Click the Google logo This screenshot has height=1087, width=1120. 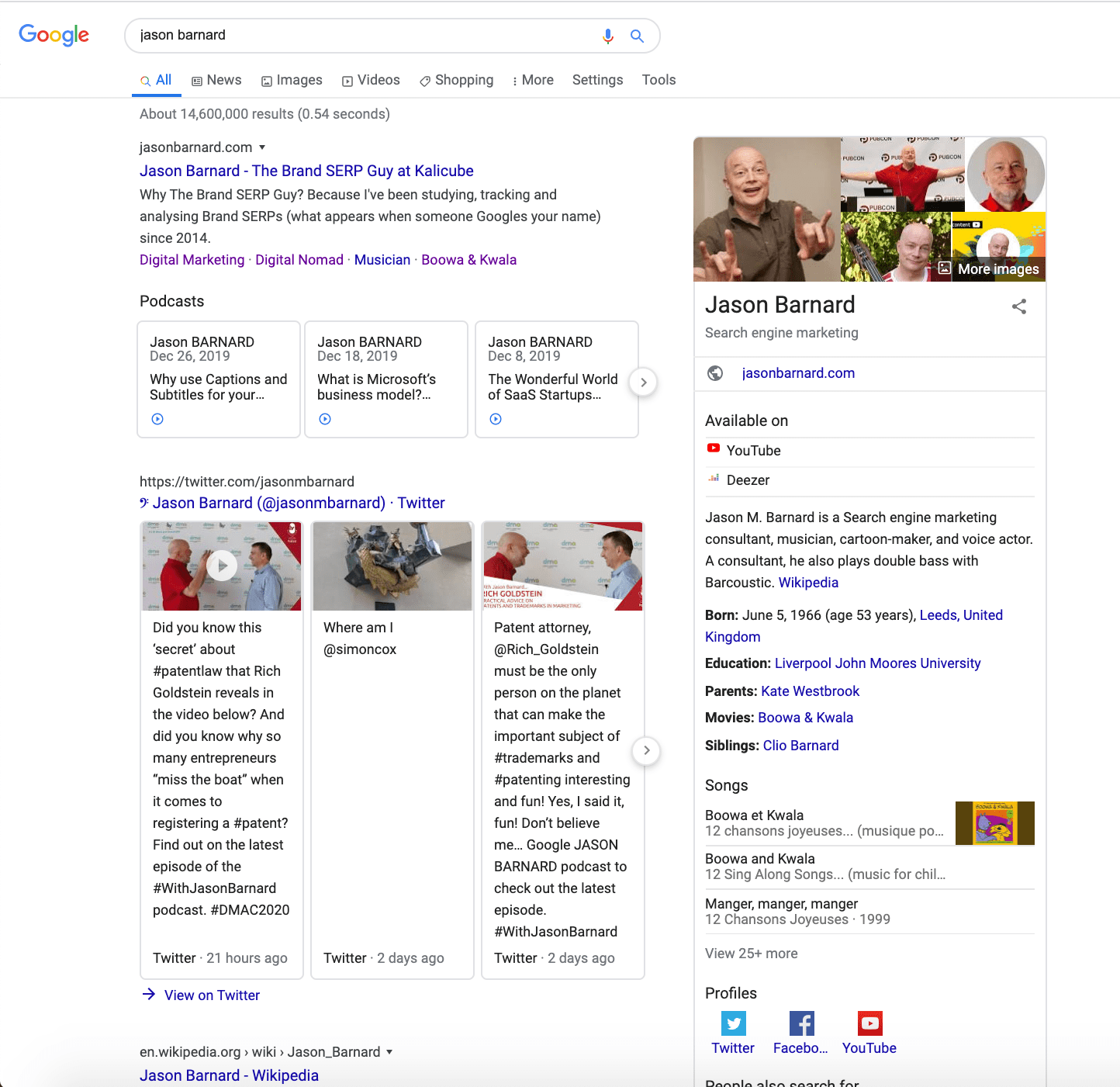pyautogui.click(x=54, y=35)
